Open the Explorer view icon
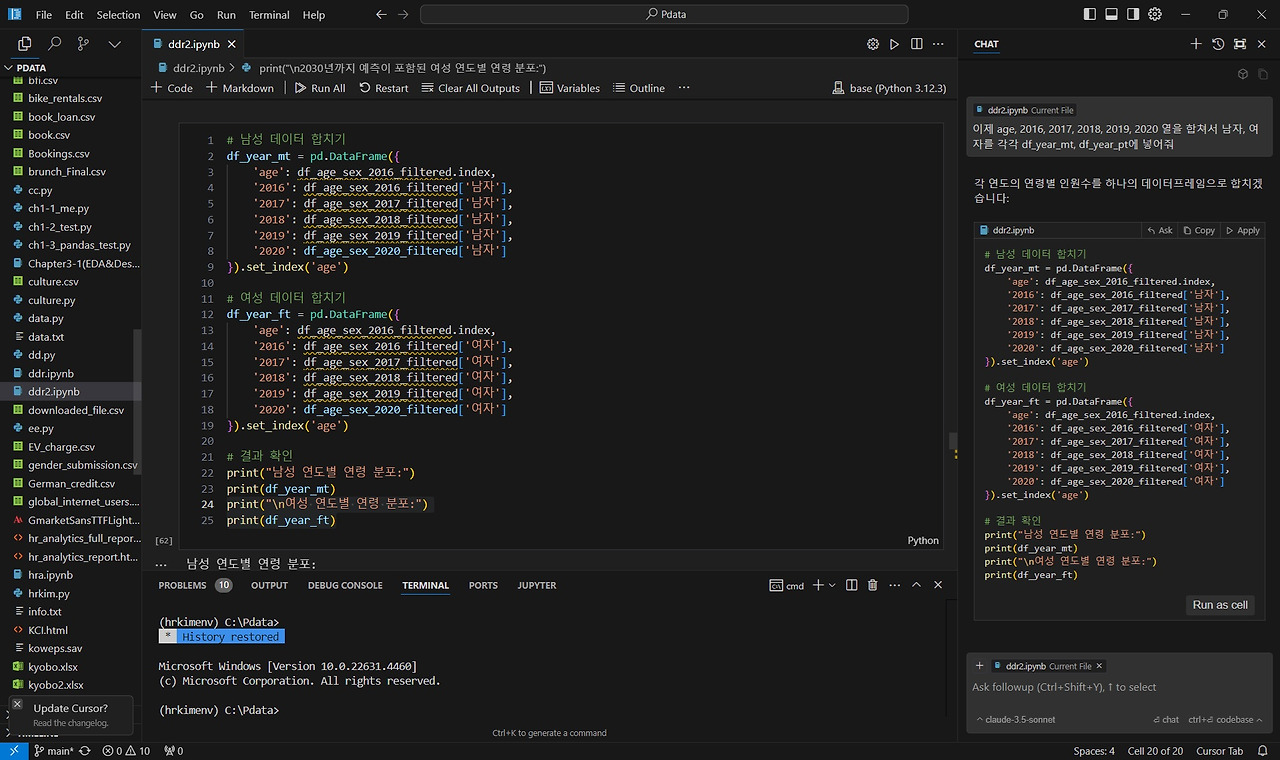Image resolution: width=1280 pixels, height=760 pixels. click(25, 44)
